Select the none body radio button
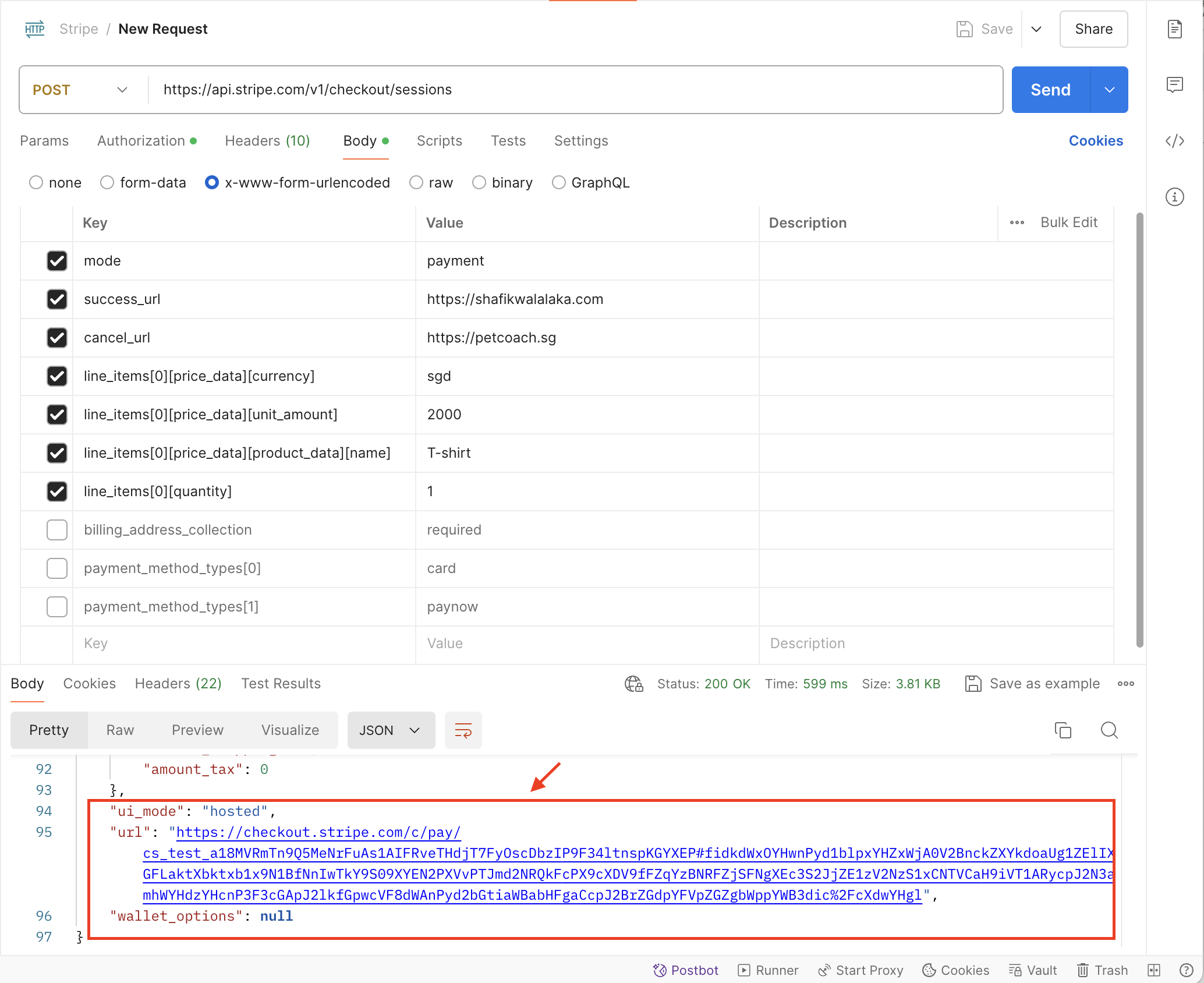The height and width of the screenshot is (983, 1204). (x=36, y=183)
